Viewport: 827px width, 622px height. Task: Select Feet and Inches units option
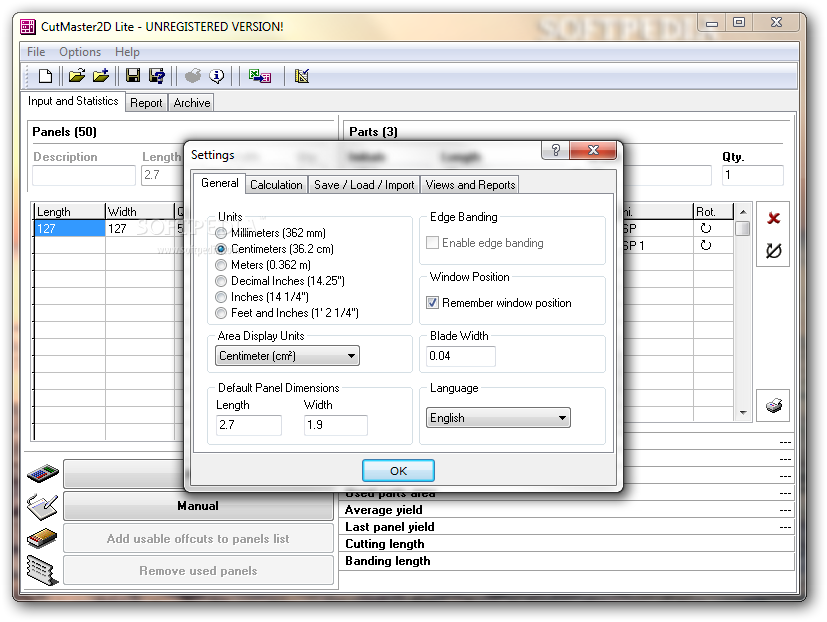[x=221, y=313]
